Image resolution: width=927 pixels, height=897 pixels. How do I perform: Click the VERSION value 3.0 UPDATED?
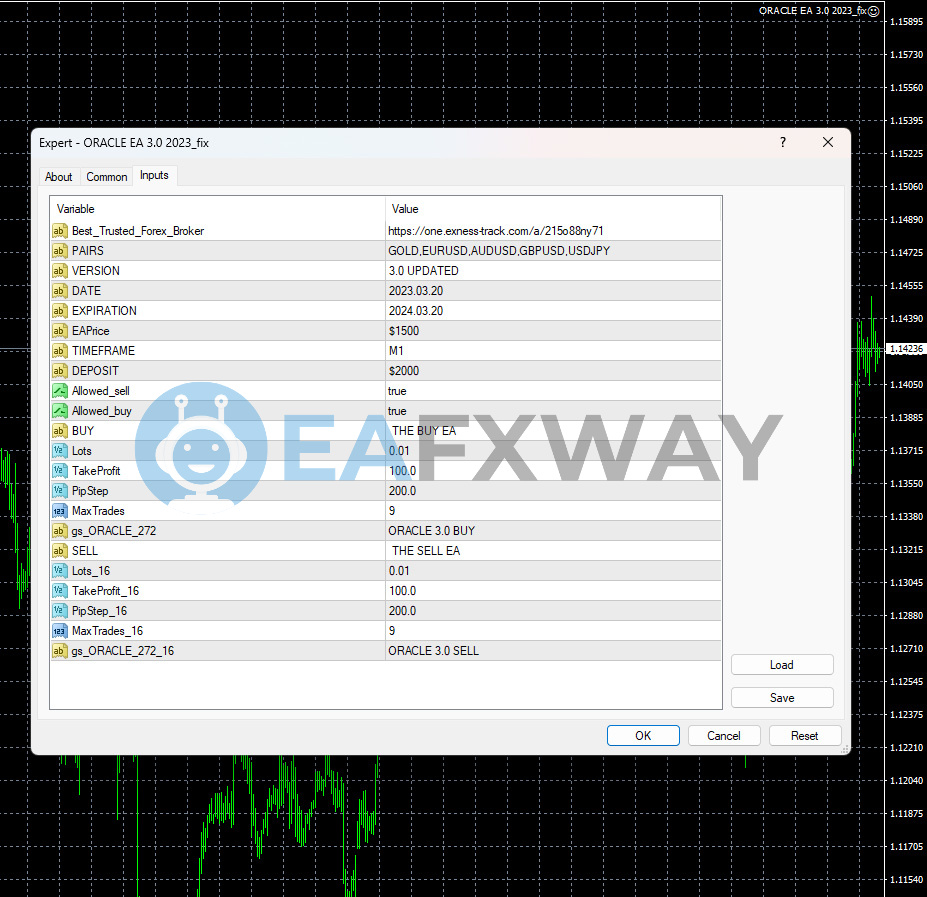pyautogui.click(x=423, y=271)
